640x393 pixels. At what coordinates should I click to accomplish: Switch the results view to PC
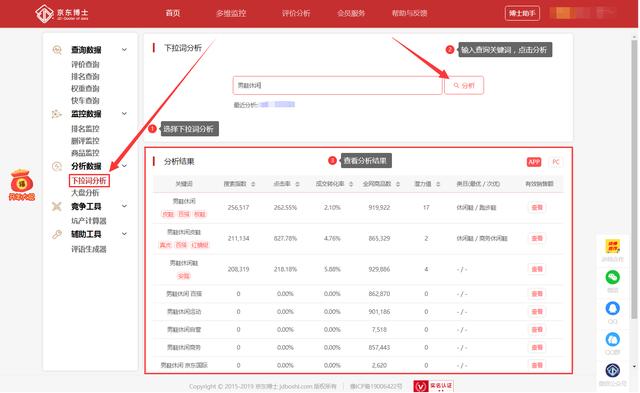click(556, 162)
